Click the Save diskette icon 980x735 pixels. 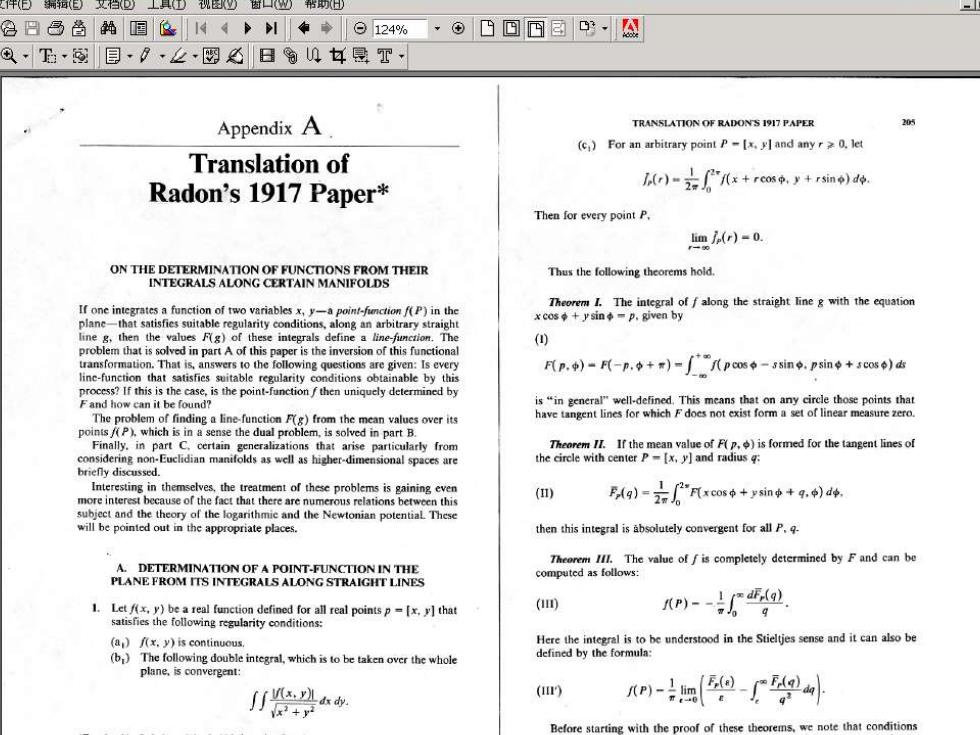click(32, 28)
